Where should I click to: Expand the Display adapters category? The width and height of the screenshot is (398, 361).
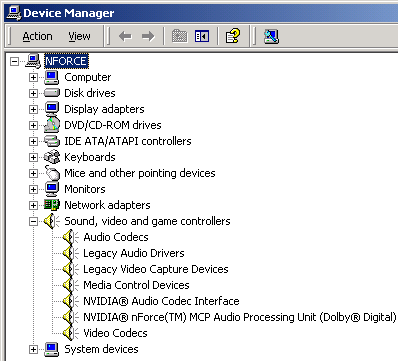point(33,109)
